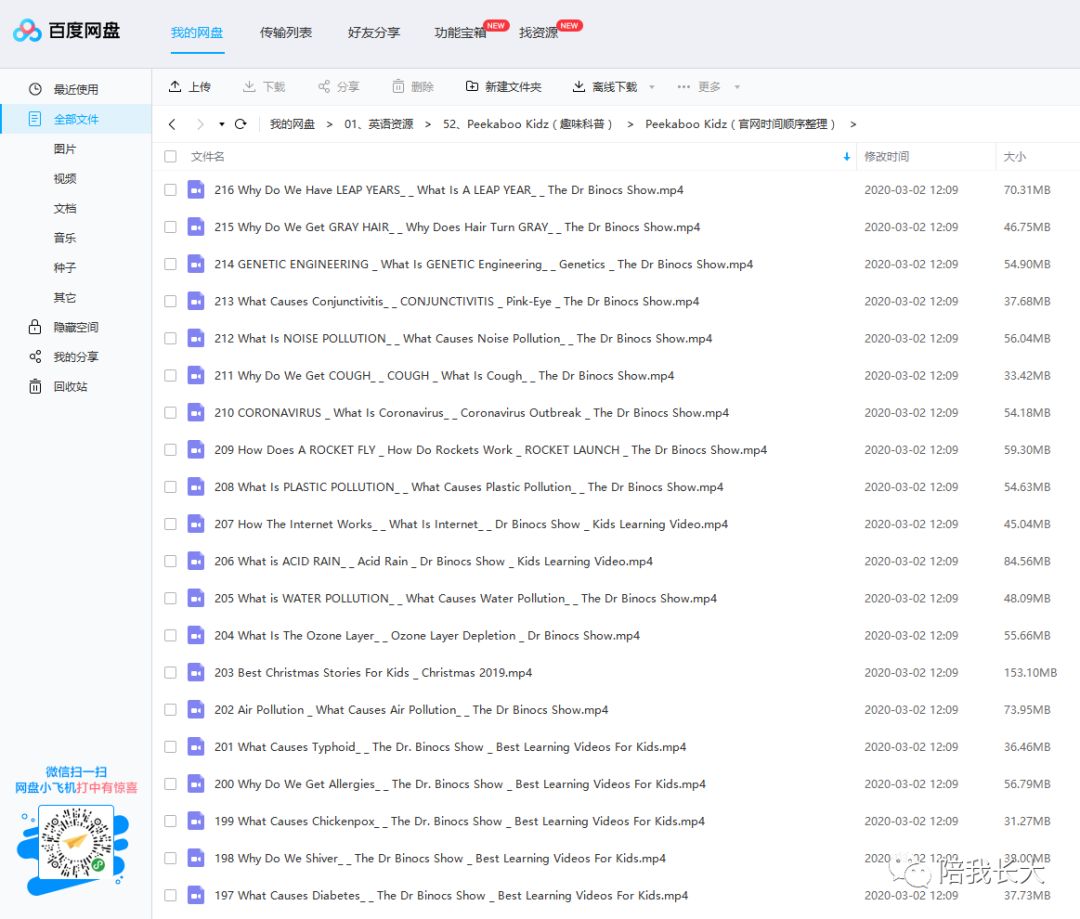
Task: Check the 198 Shiver file checkbox
Action: pos(170,858)
